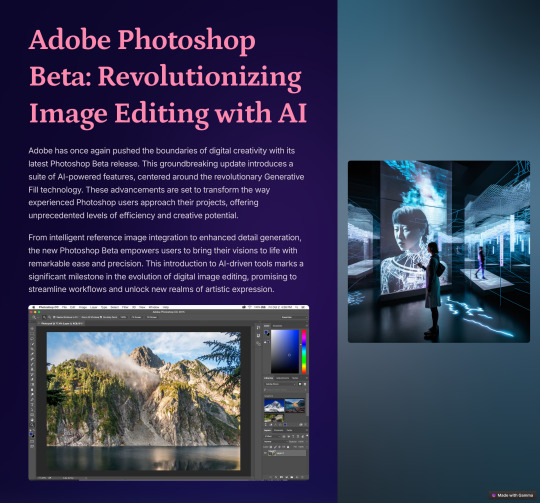Select the Zoom magnifier tool in toolbar

pyautogui.click(x=32, y=425)
